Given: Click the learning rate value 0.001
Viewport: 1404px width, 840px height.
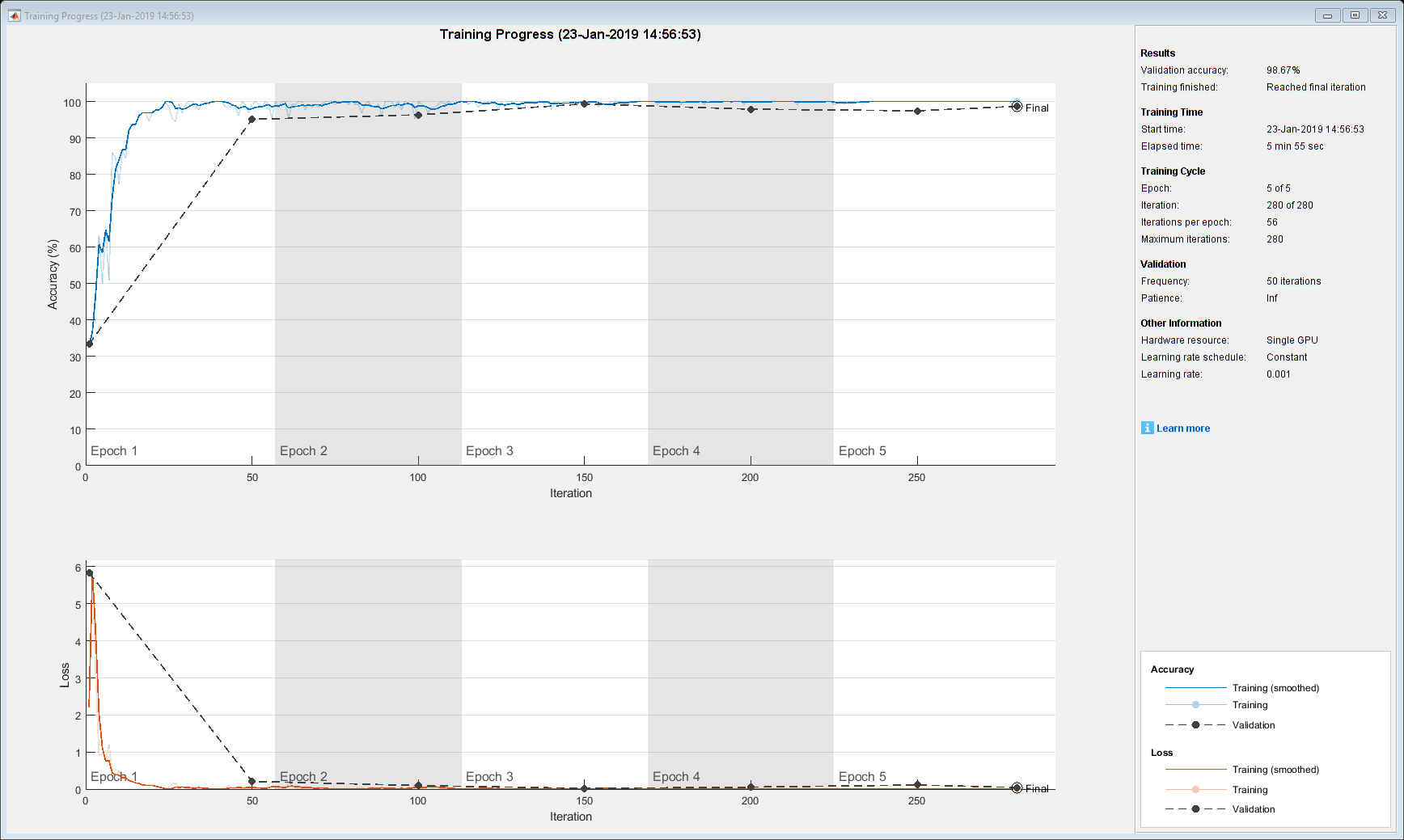Looking at the screenshot, I should 1279,374.
